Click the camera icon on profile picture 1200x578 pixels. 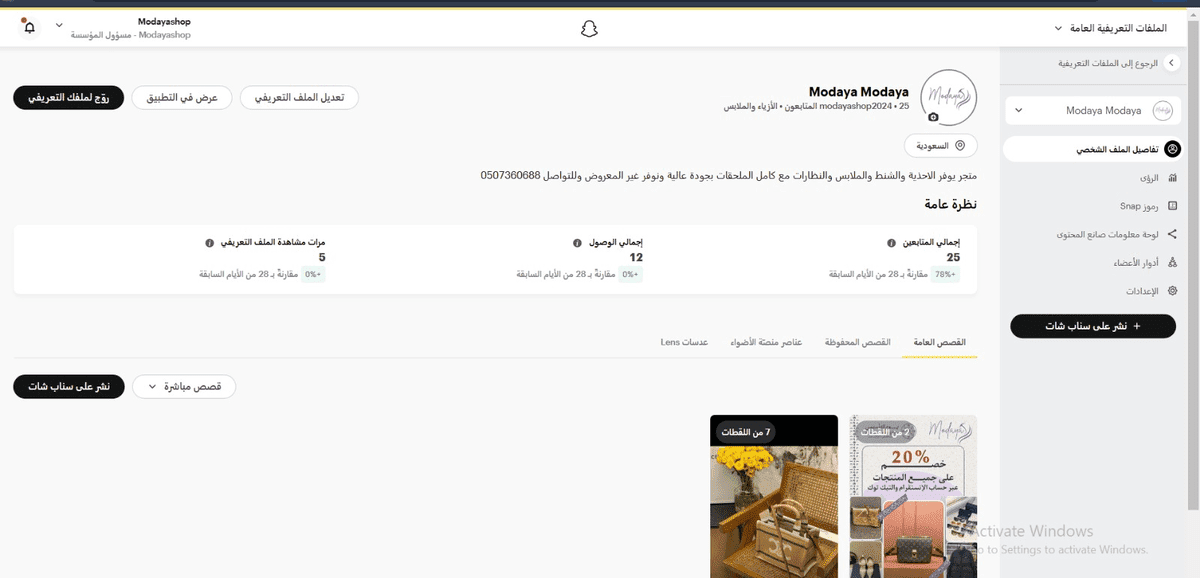(933, 117)
